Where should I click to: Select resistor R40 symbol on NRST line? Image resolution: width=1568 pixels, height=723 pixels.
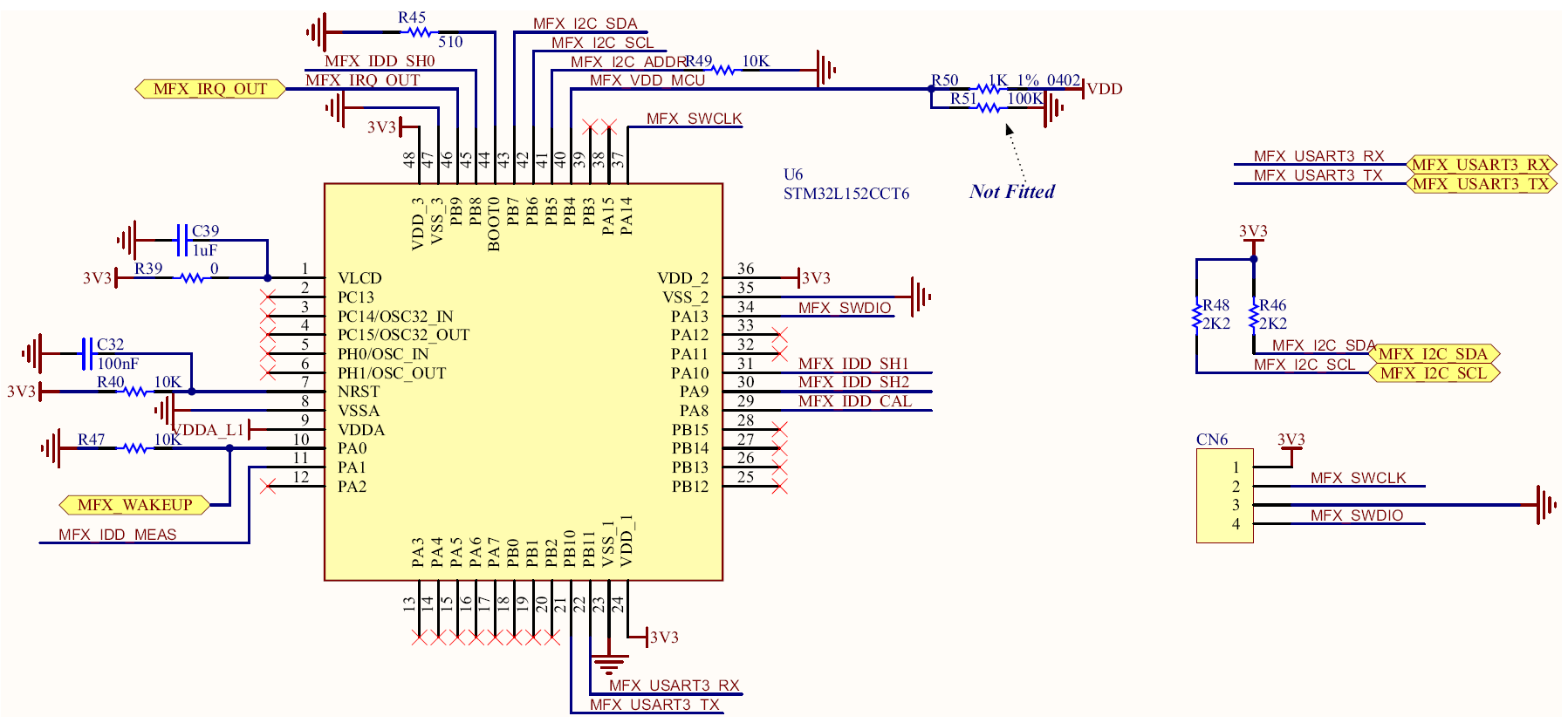coord(134,392)
